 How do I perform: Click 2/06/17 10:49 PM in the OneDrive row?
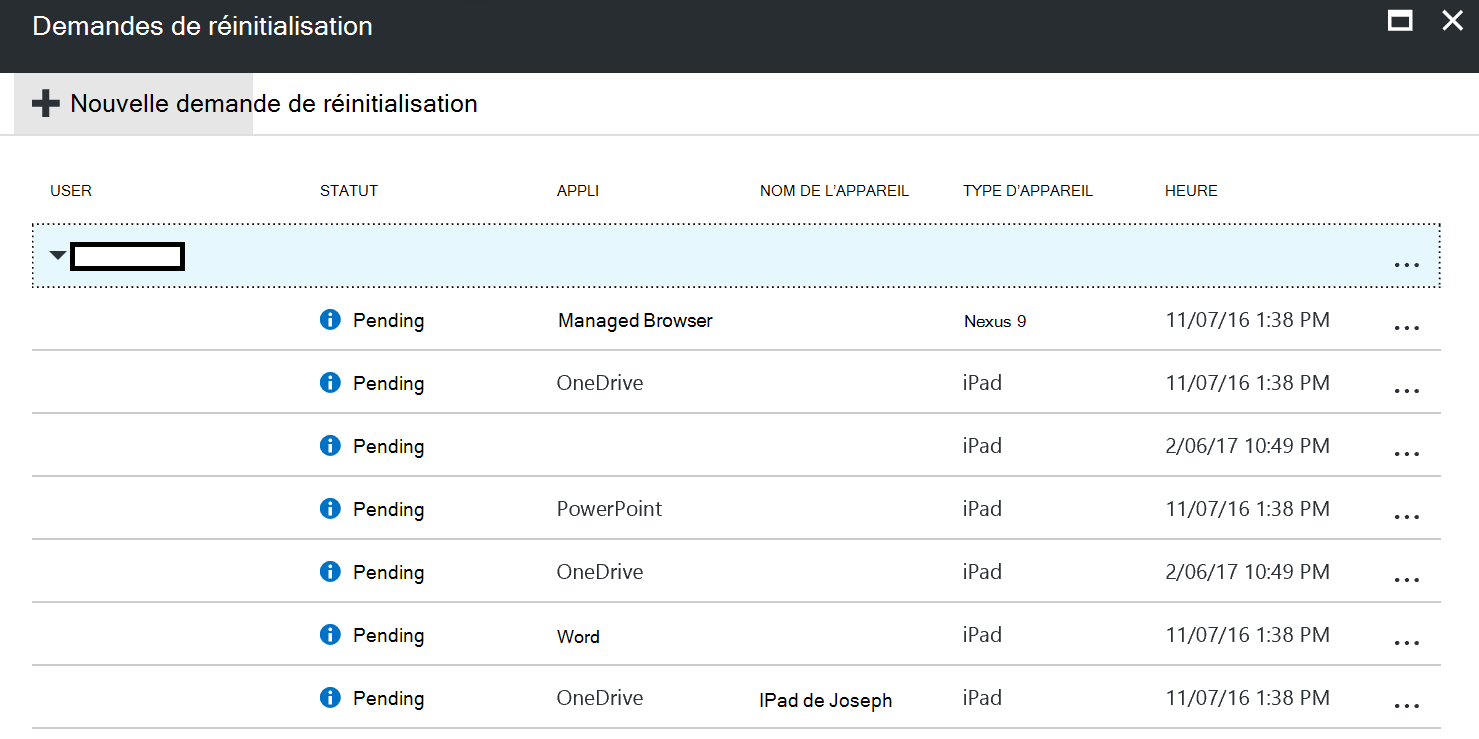[1248, 572]
